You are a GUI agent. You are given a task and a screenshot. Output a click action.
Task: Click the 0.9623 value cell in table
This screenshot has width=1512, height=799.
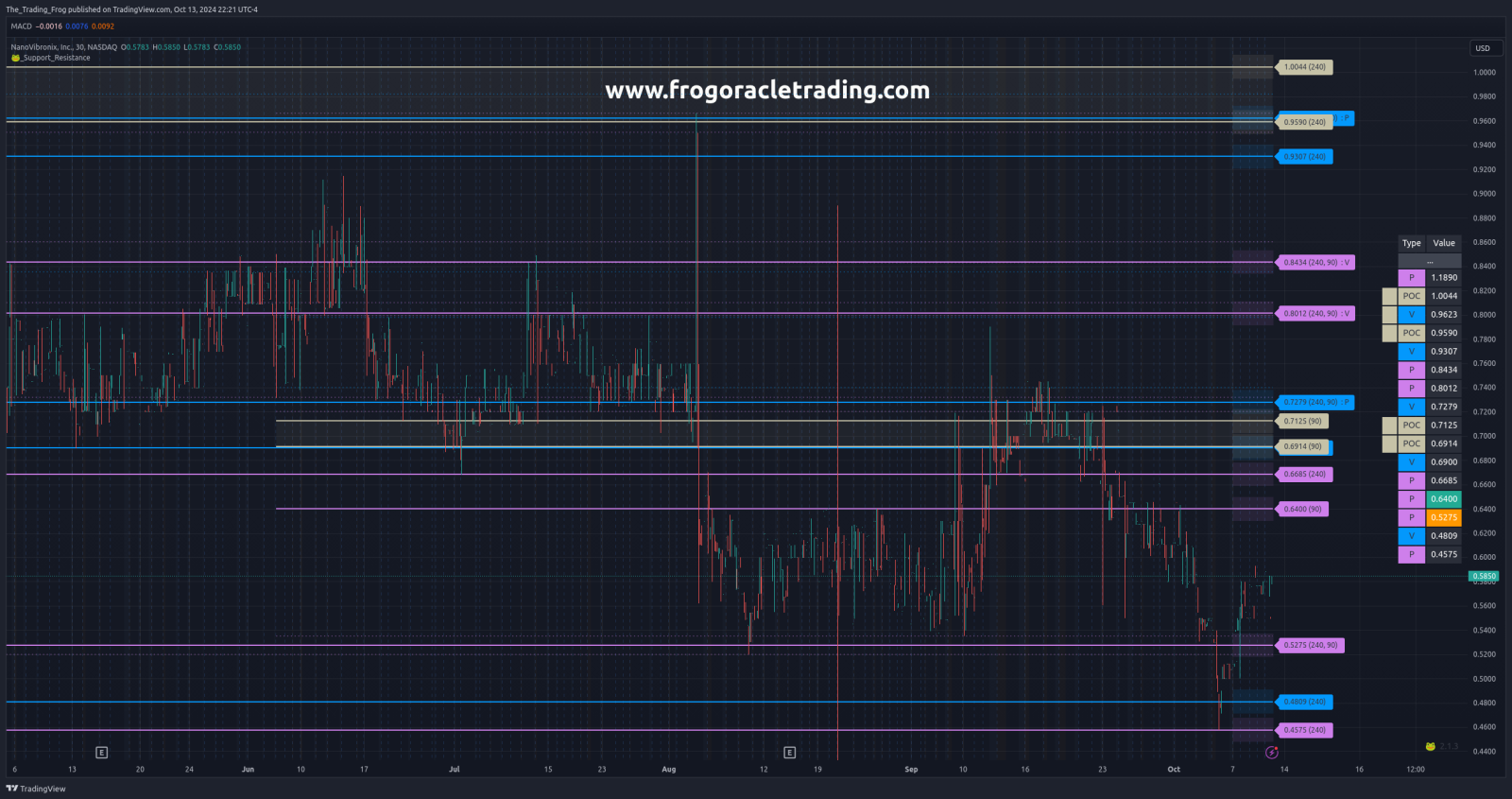pos(1444,315)
